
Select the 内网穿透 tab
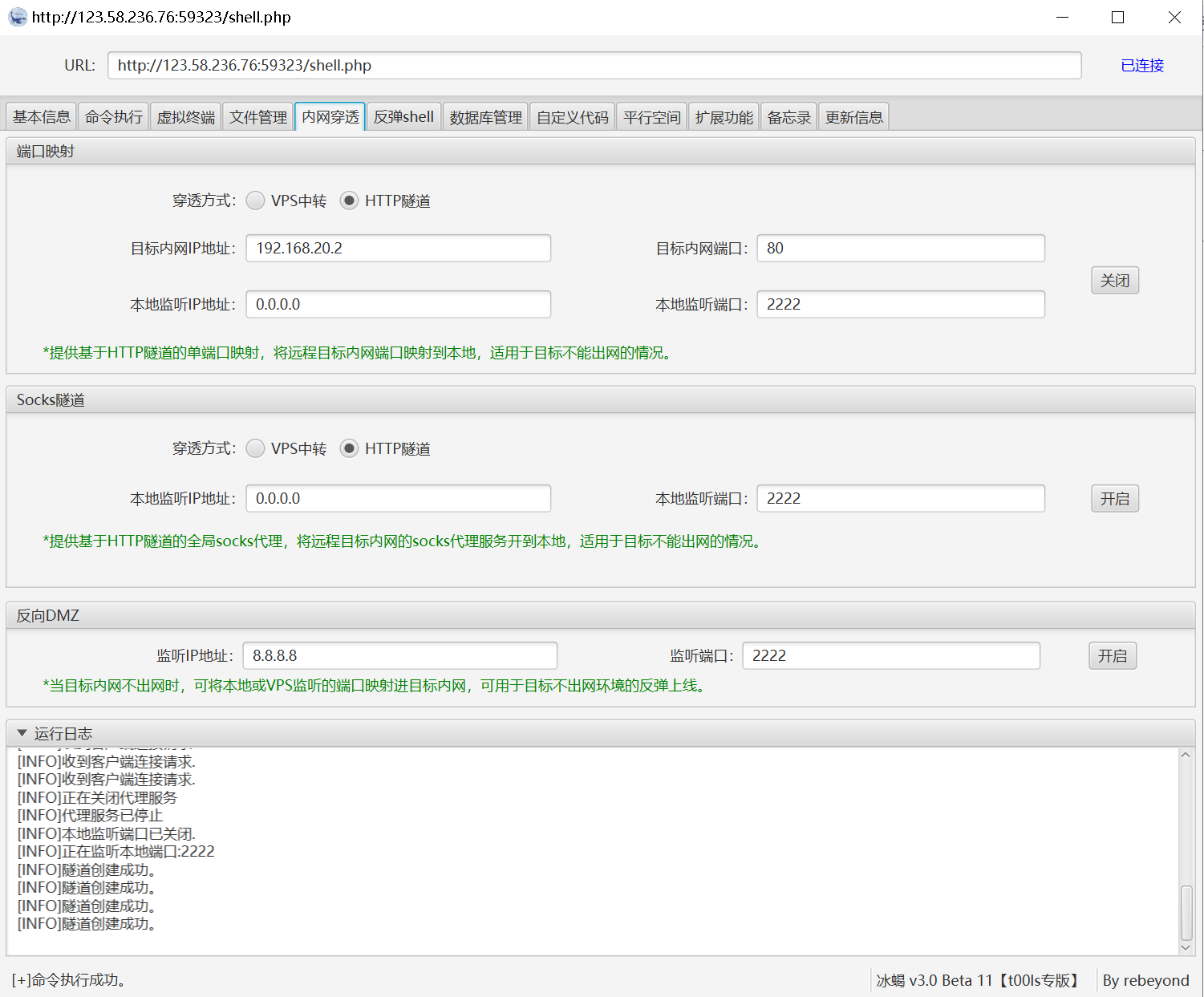[x=330, y=117]
